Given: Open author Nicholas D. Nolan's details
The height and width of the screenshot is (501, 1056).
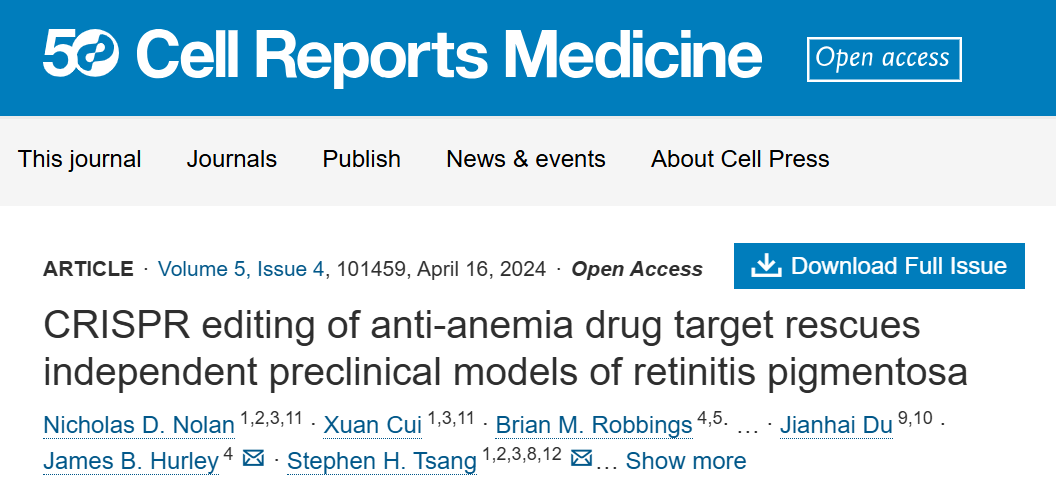Looking at the screenshot, I should coord(139,426).
